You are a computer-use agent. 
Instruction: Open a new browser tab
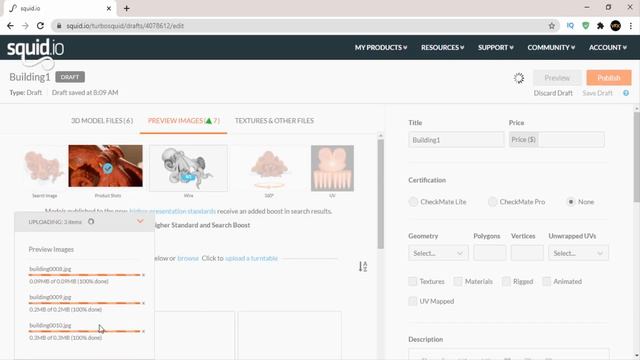coord(127,8)
